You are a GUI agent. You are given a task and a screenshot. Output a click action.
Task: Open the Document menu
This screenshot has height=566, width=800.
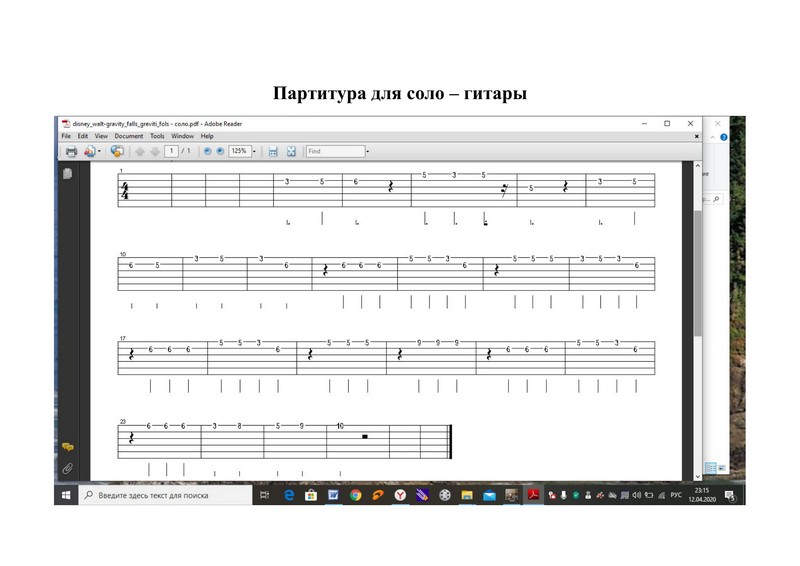point(128,136)
